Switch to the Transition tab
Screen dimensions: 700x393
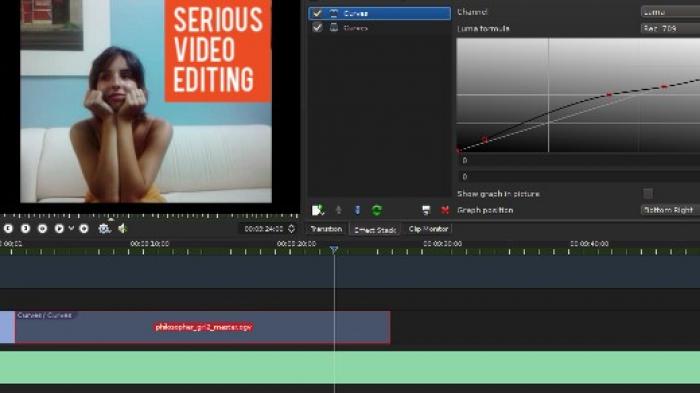[326, 229]
